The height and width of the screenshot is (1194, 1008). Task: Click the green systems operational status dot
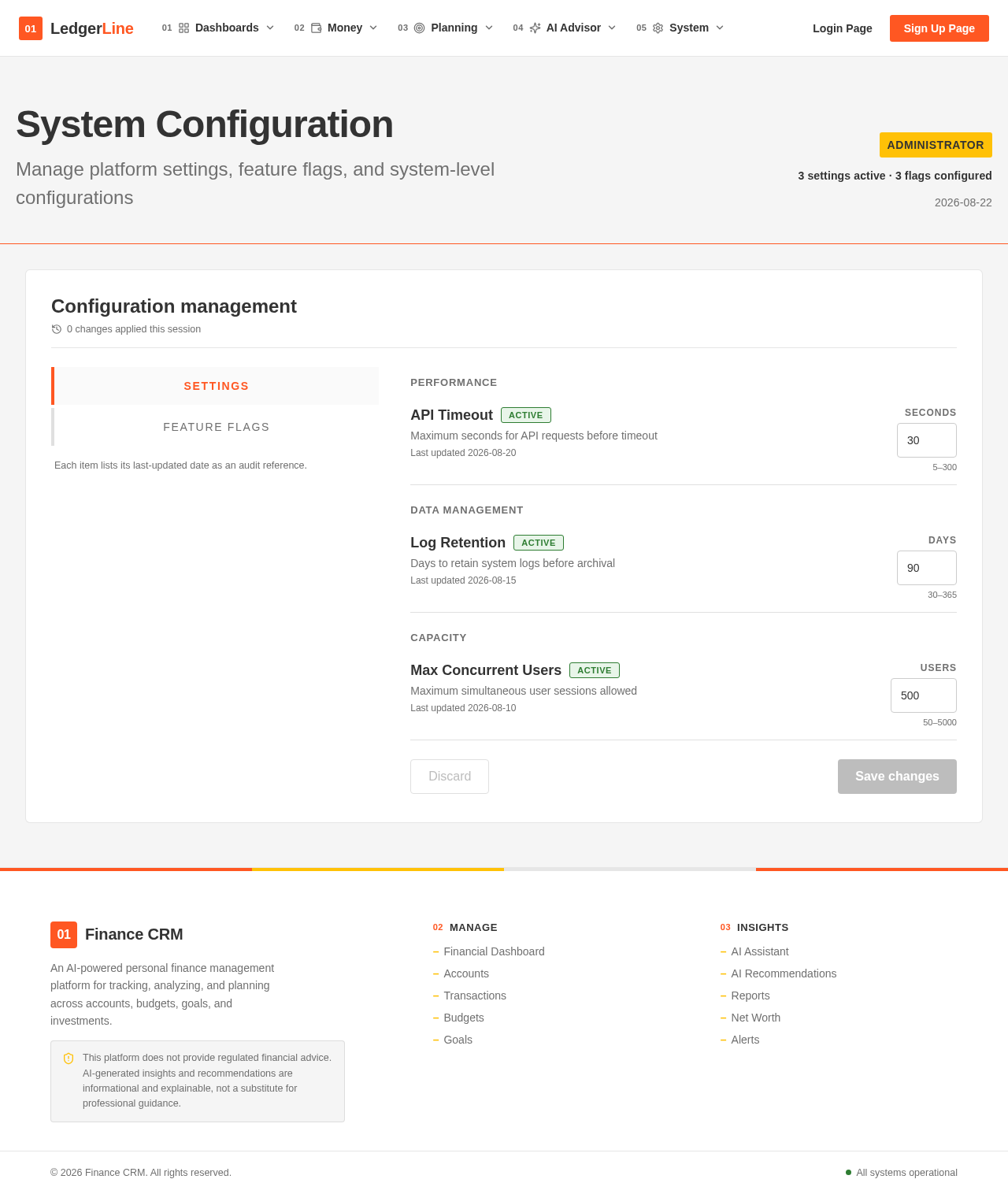848,1173
